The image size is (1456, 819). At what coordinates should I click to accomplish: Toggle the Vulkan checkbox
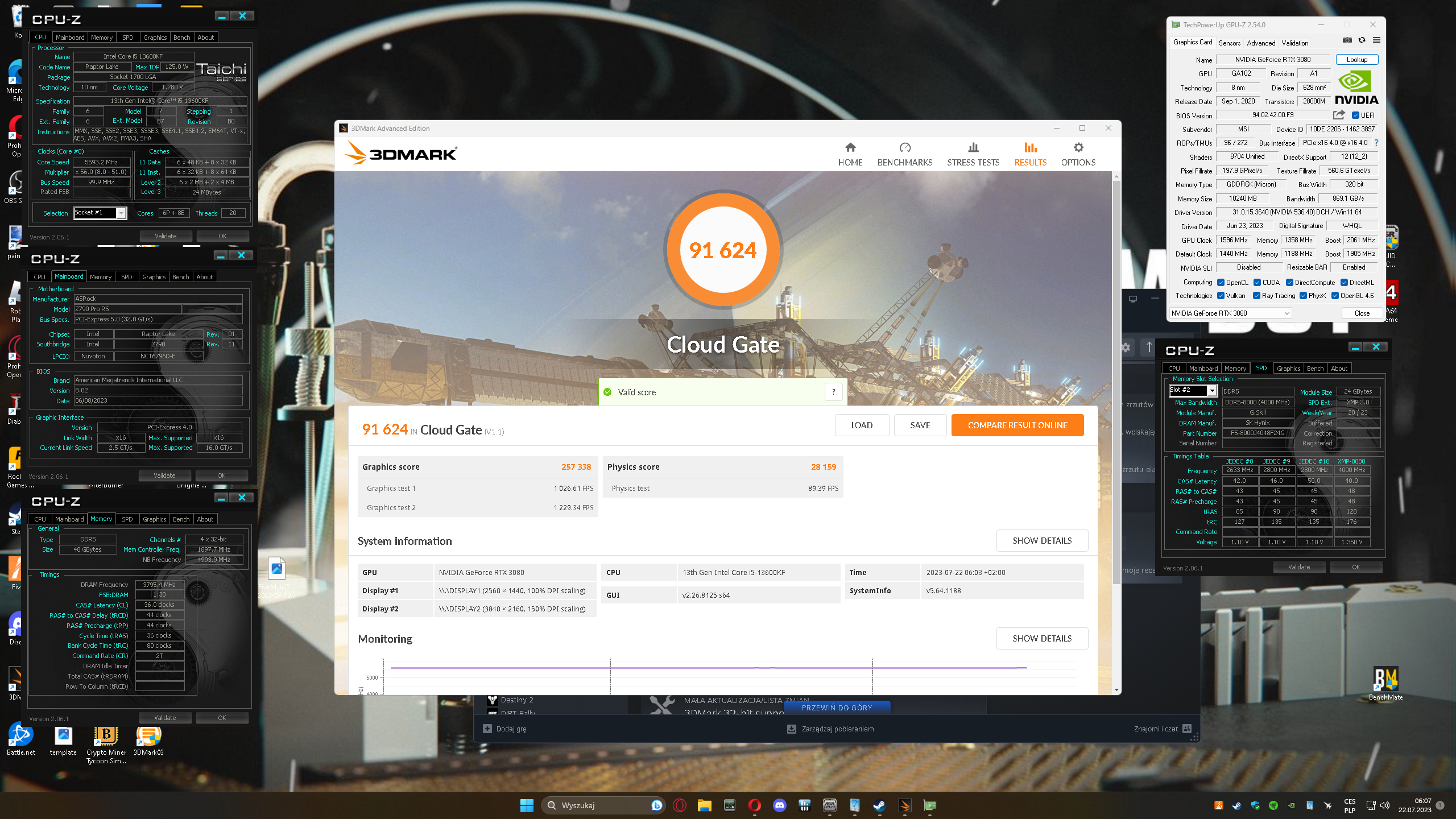tap(1221, 295)
